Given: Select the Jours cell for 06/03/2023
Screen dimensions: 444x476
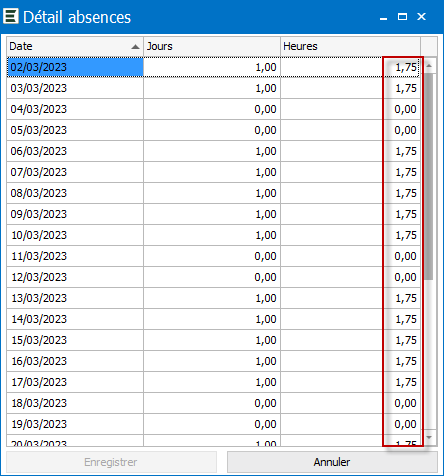Looking at the screenshot, I should 212,151.
